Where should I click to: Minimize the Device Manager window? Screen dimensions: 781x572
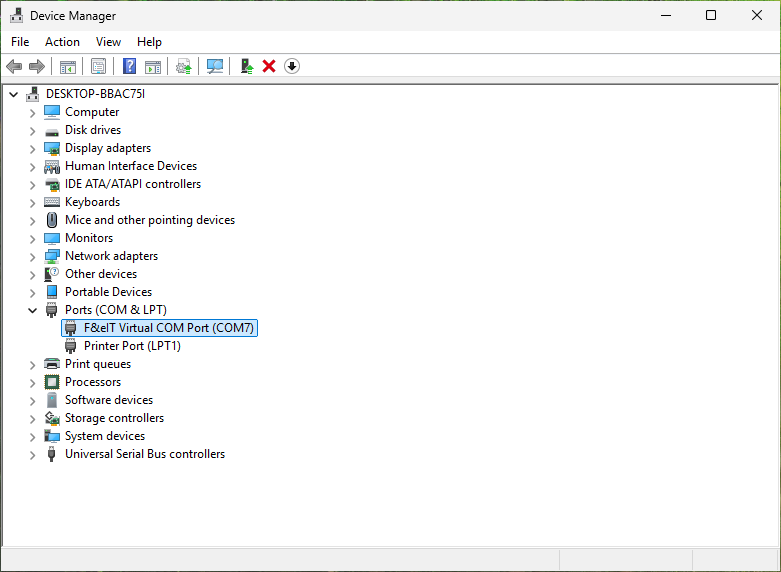click(666, 15)
